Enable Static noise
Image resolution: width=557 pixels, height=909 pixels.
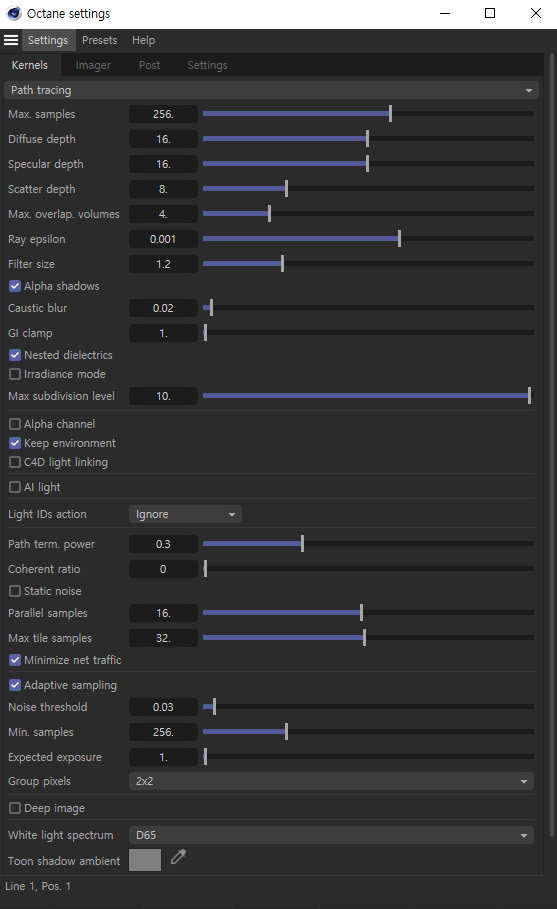pos(15,591)
